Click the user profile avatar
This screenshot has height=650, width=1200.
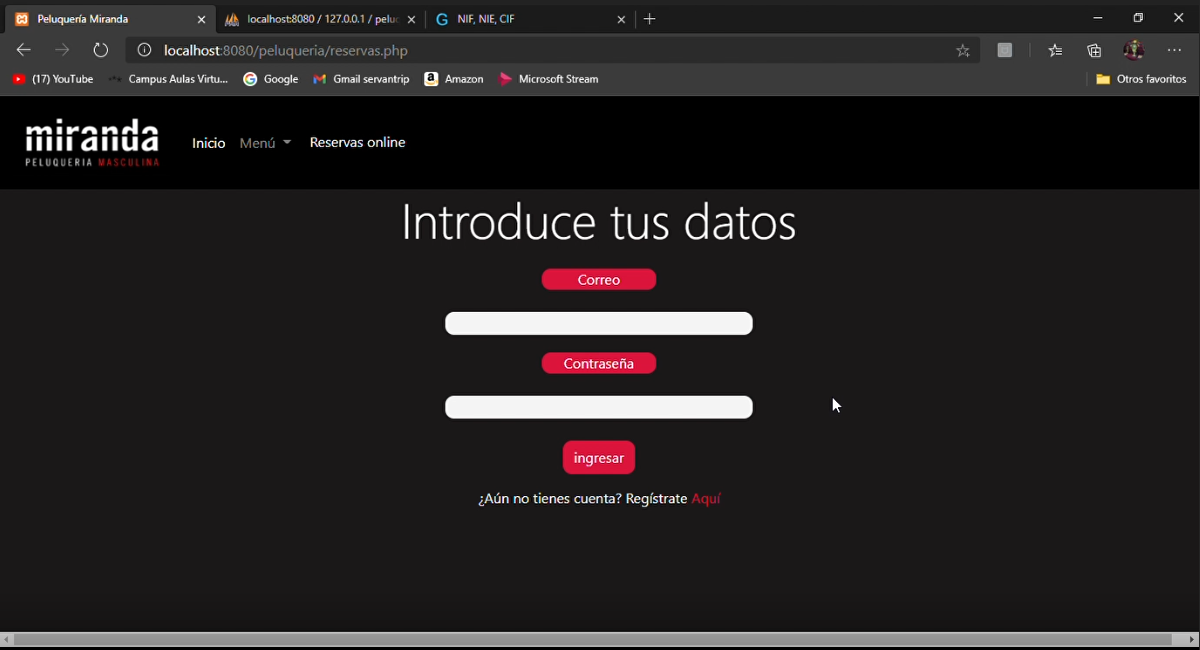(x=1133, y=50)
